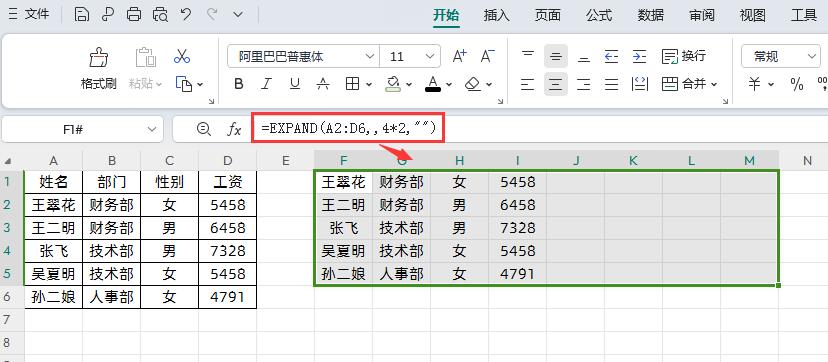Click the Save icon in top toolbar
828x362 pixels.
coord(82,15)
